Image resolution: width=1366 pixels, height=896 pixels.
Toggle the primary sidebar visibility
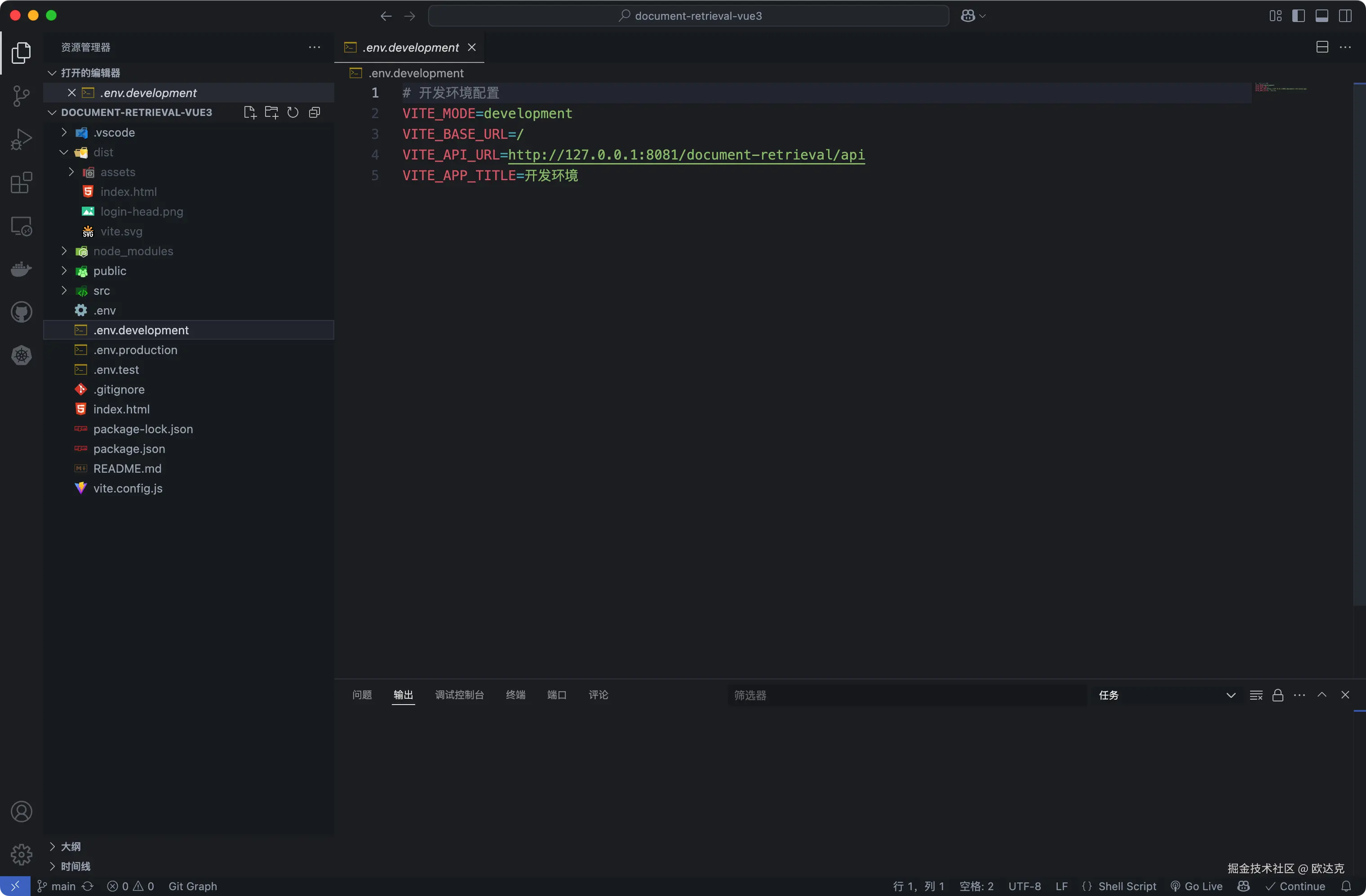point(1298,15)
